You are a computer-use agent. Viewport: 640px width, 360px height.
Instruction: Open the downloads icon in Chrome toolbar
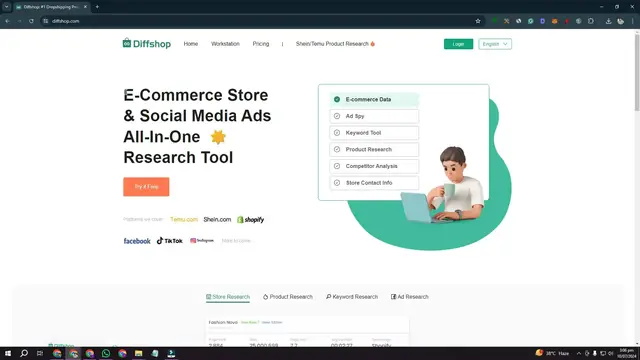608,21
